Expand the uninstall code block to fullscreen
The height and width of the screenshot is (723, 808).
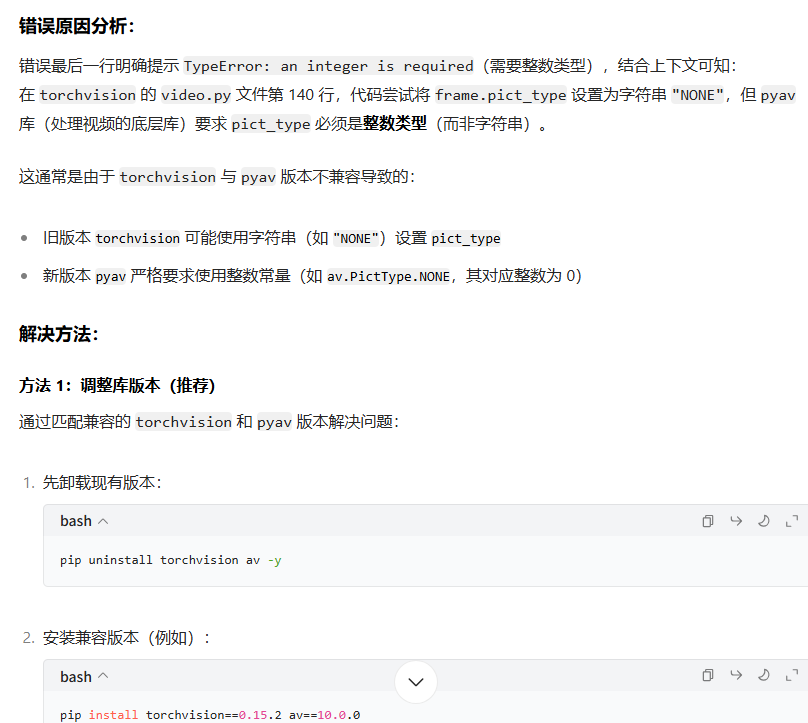(x=792, y=521)
